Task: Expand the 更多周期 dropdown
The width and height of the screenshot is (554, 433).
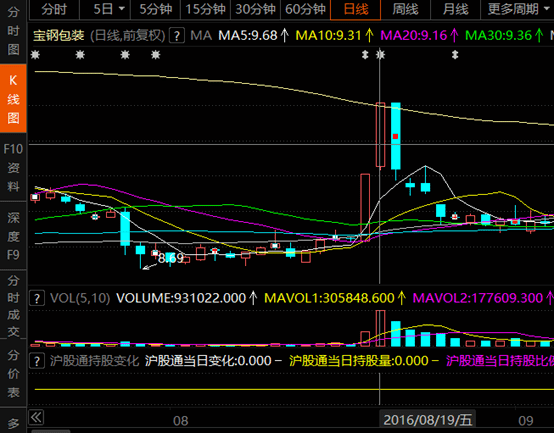Action: tap(517, 9)
